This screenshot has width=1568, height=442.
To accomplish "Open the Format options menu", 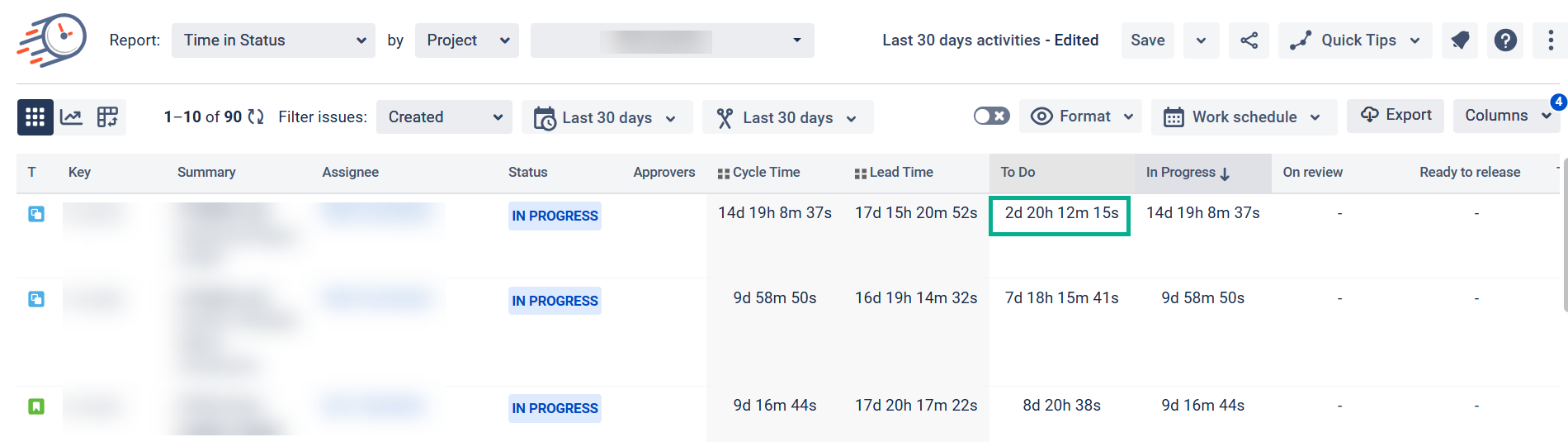I will (1080, 116).
